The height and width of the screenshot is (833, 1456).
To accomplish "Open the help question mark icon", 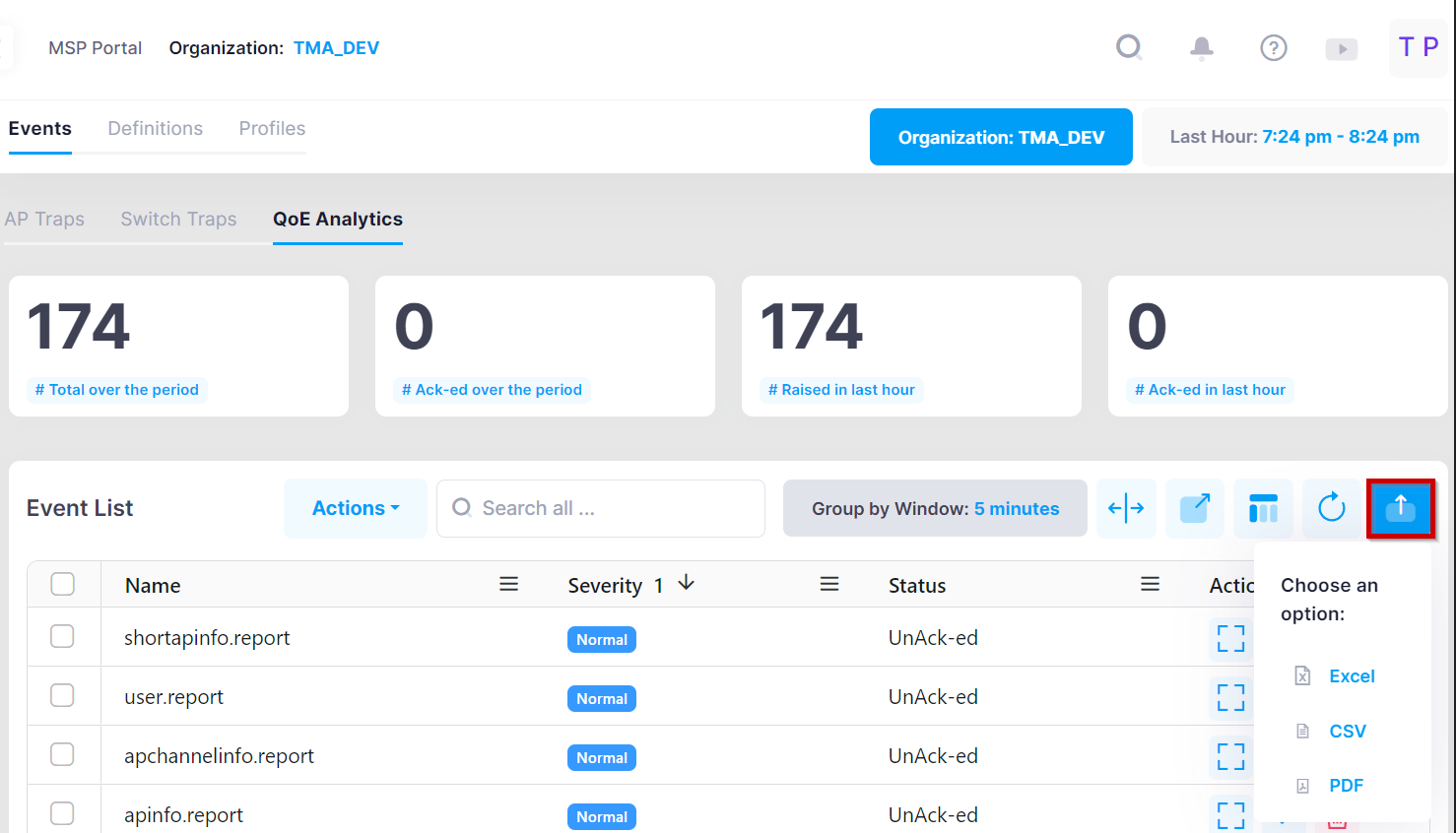I will (x=1273, y=47).
